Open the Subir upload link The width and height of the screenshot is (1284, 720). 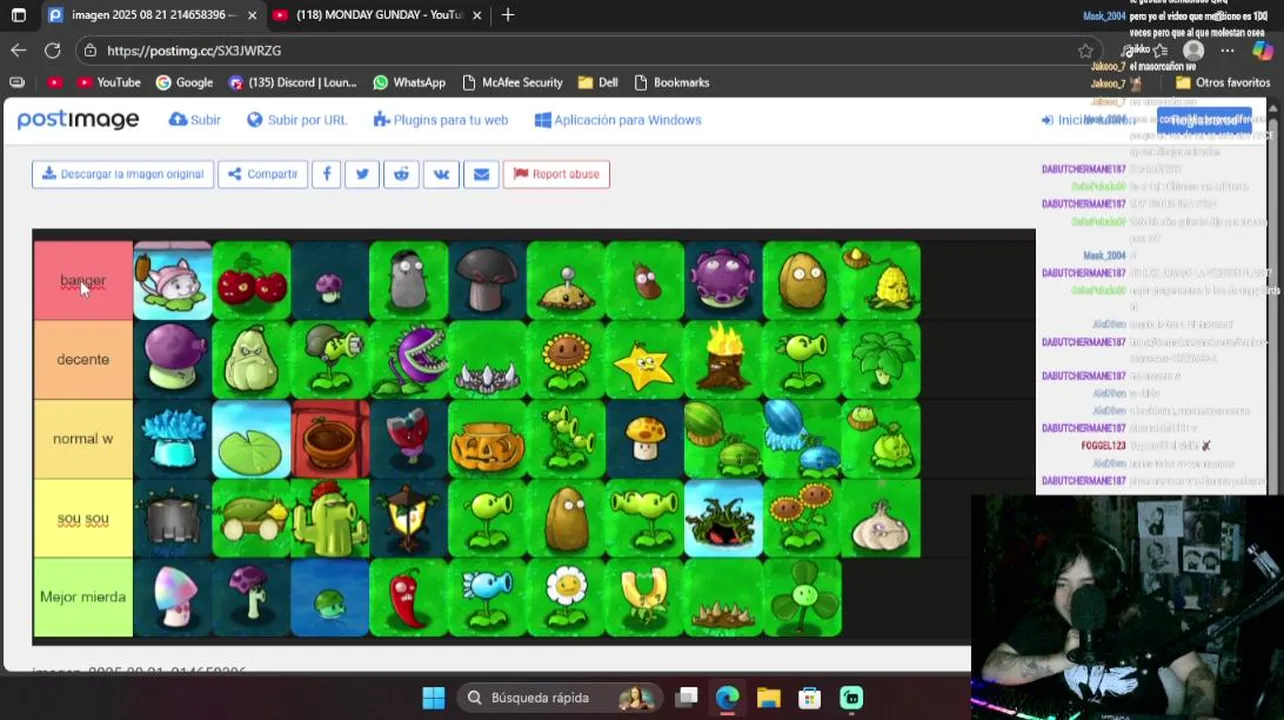195,120
